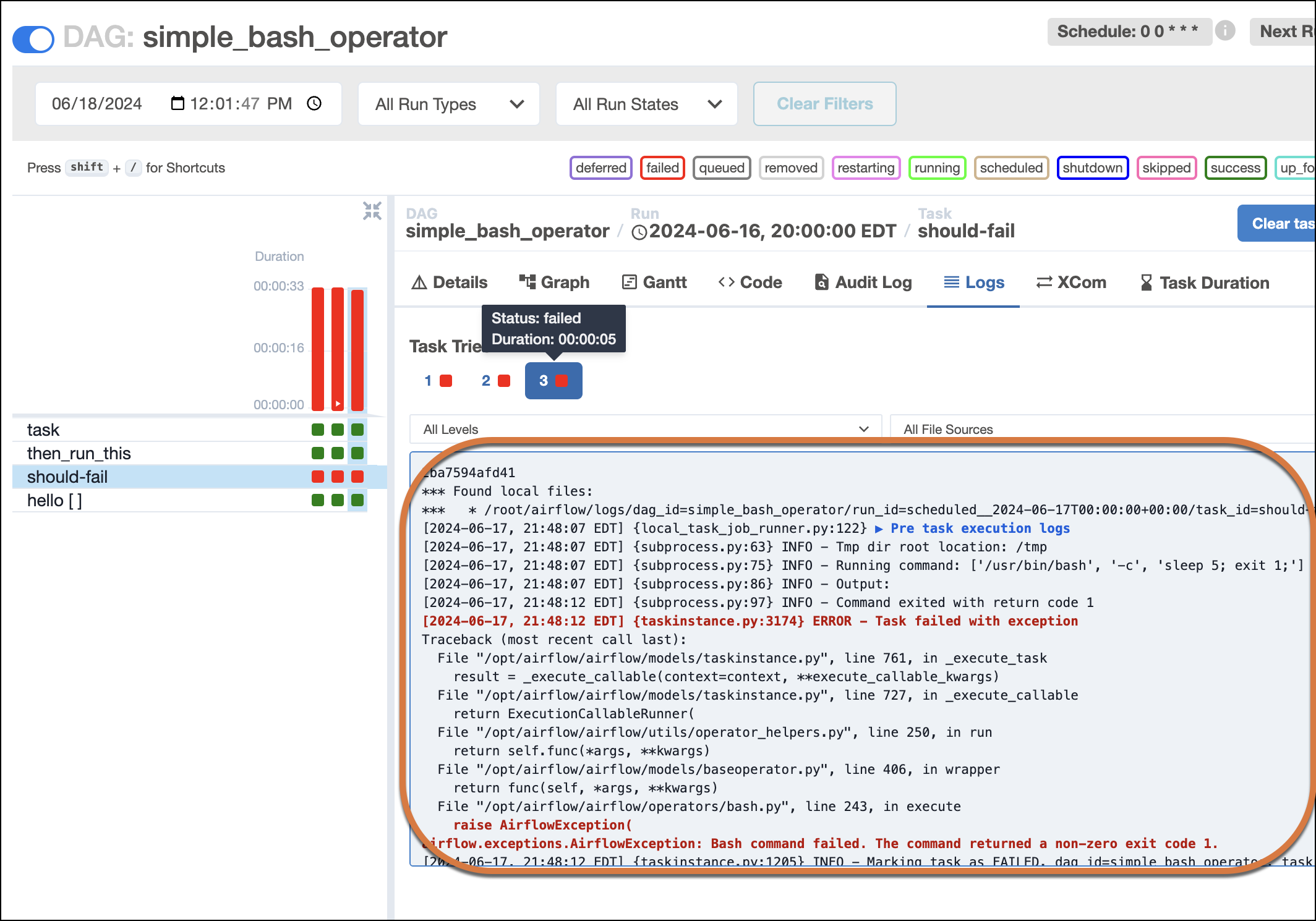The image size is (1316, 921).
Task: Switch to the Graph tab
Action: [555, 282]
